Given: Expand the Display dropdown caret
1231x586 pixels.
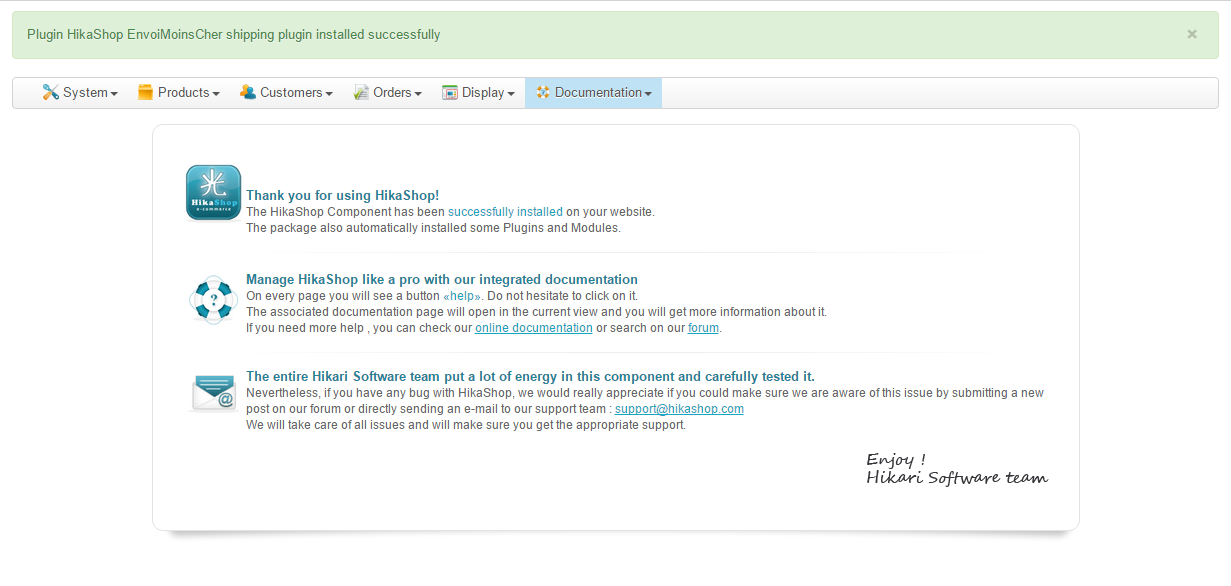Looking at the screenshot, I should (x=511, y=94).
